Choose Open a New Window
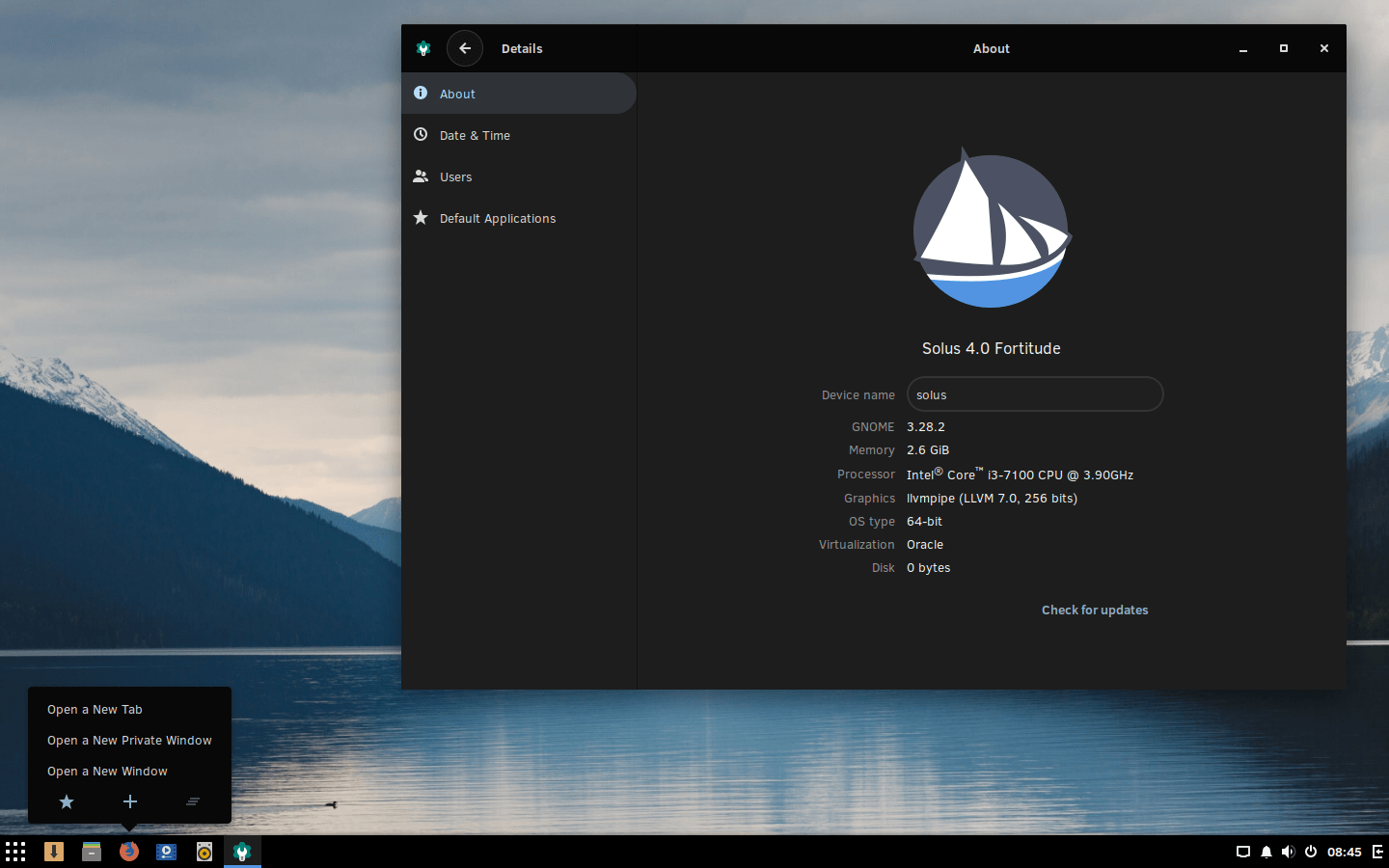The width and height of the screenshot is (1389, 868). click(x=107, y=772)
